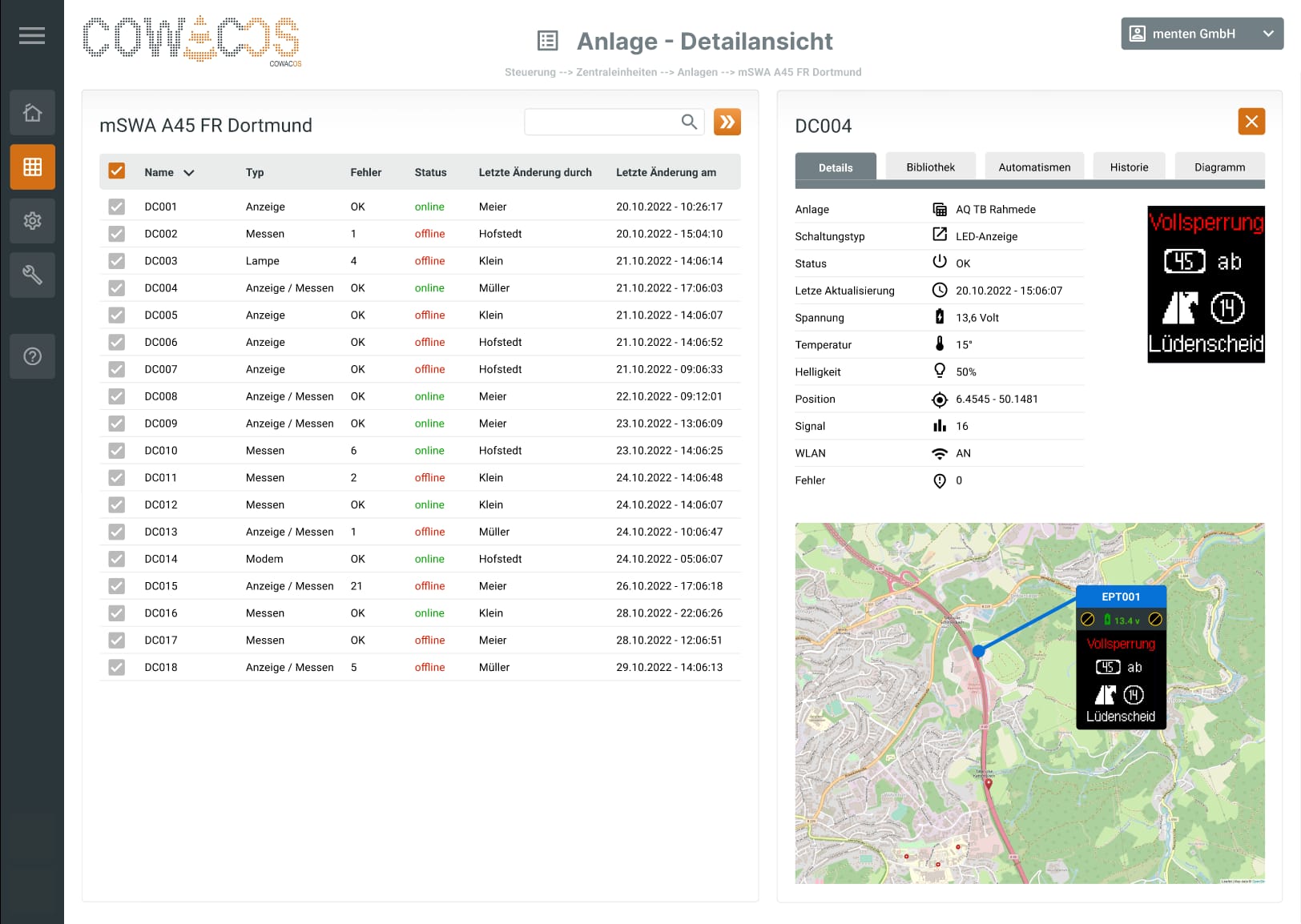Viewport: 1301px width, 924px height.
Task: Click the COWACOS logo
Action: coord(191,39)
